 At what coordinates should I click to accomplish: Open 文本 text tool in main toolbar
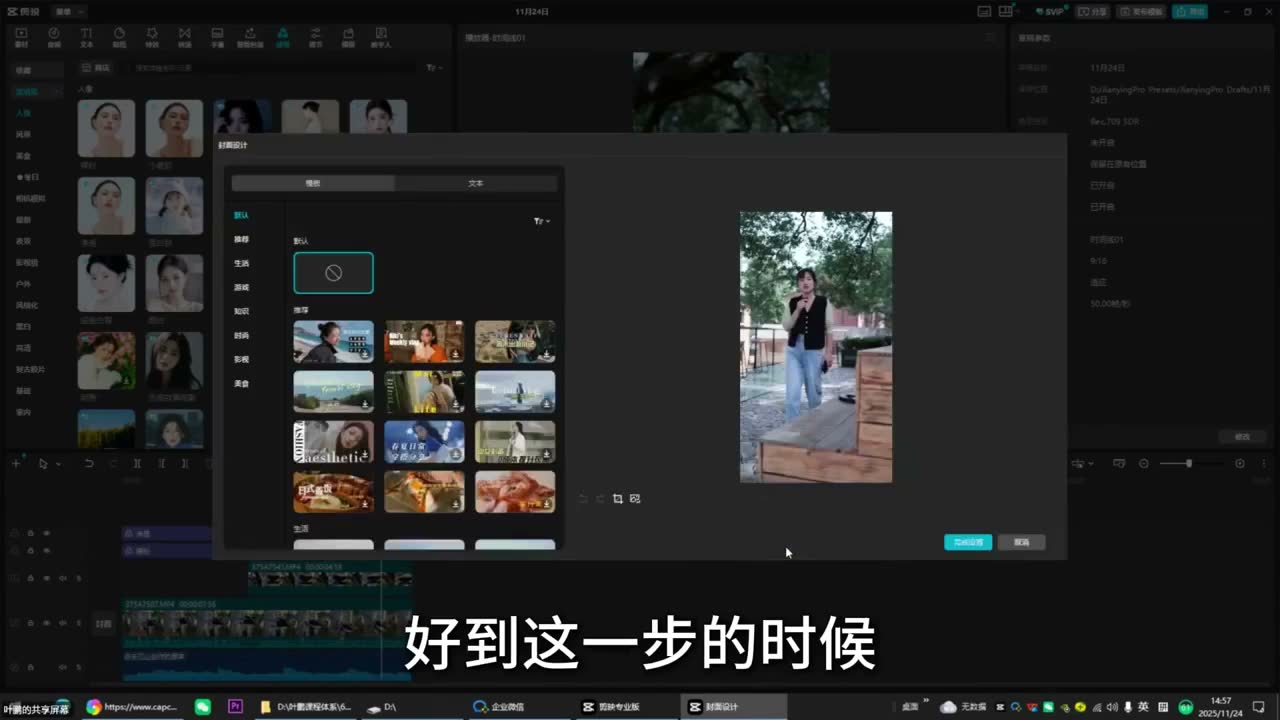pos(86,38)
